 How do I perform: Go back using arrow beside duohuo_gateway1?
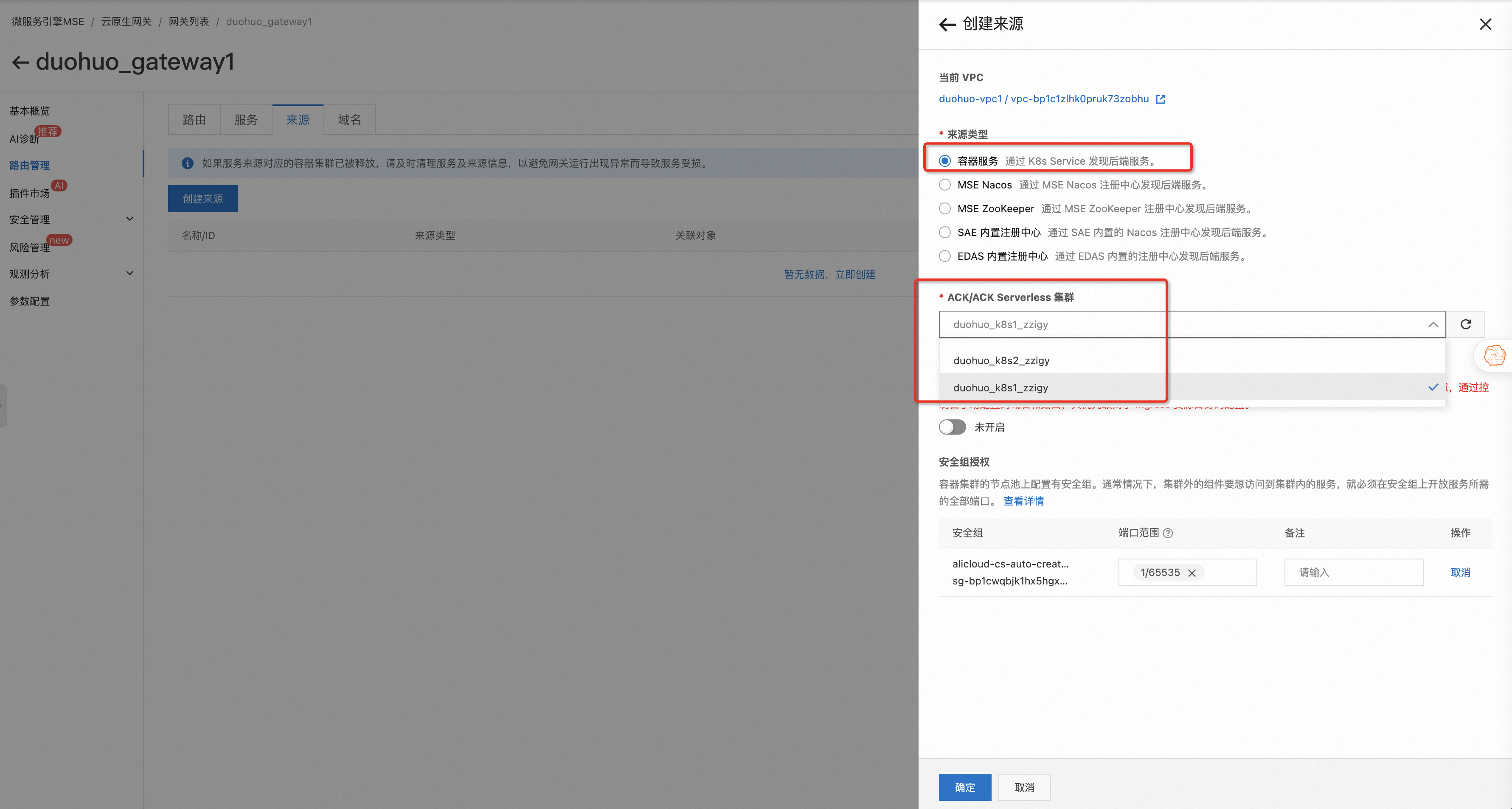pyautogui.click(x=20, y=62)
